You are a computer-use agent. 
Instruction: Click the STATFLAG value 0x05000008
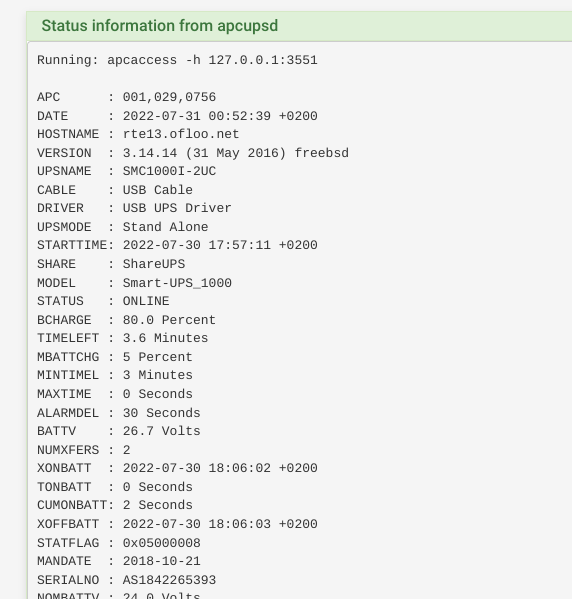tap(162, 543)
